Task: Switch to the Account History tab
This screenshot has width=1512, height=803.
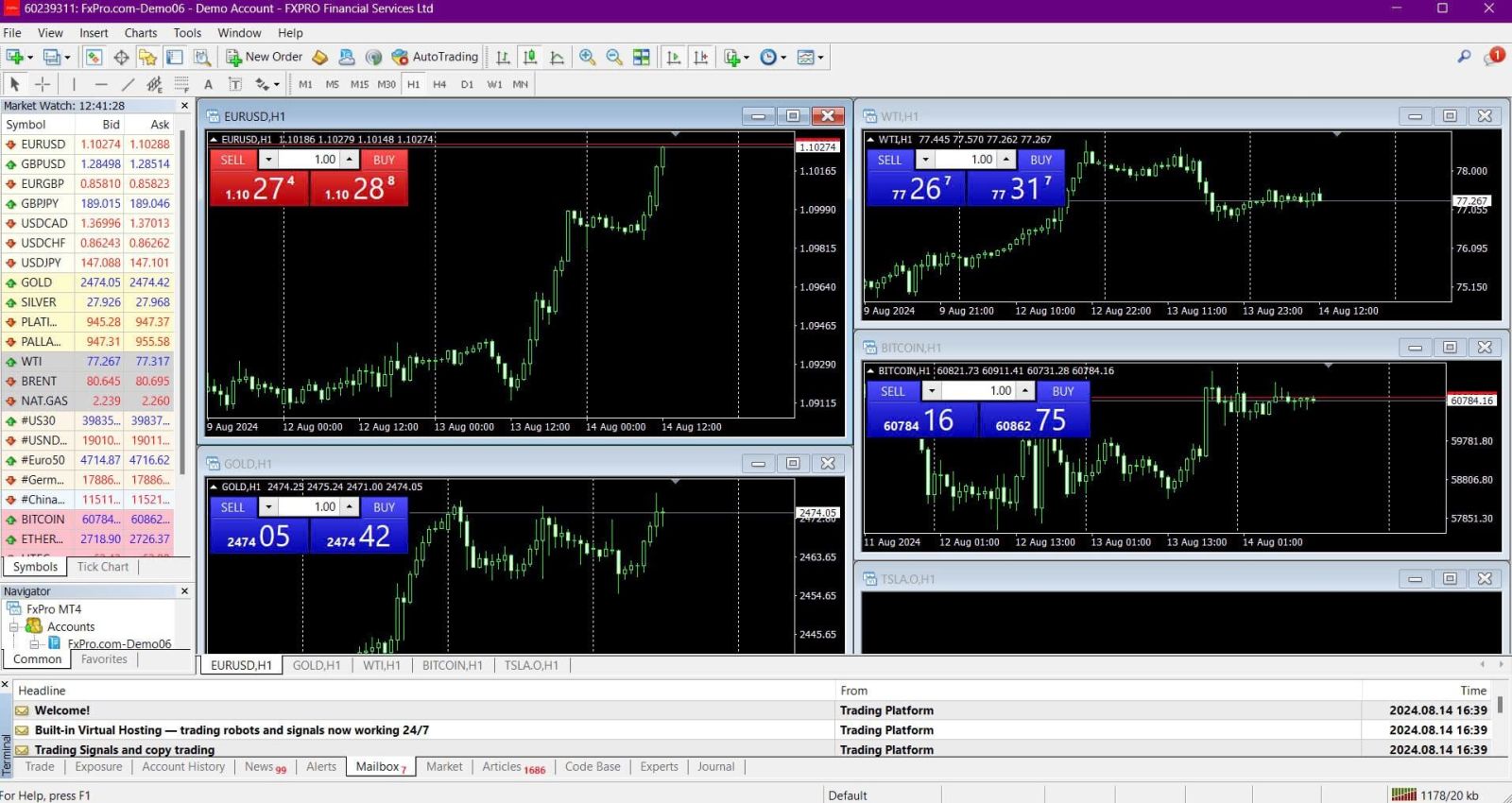Action: pos(183,766)
